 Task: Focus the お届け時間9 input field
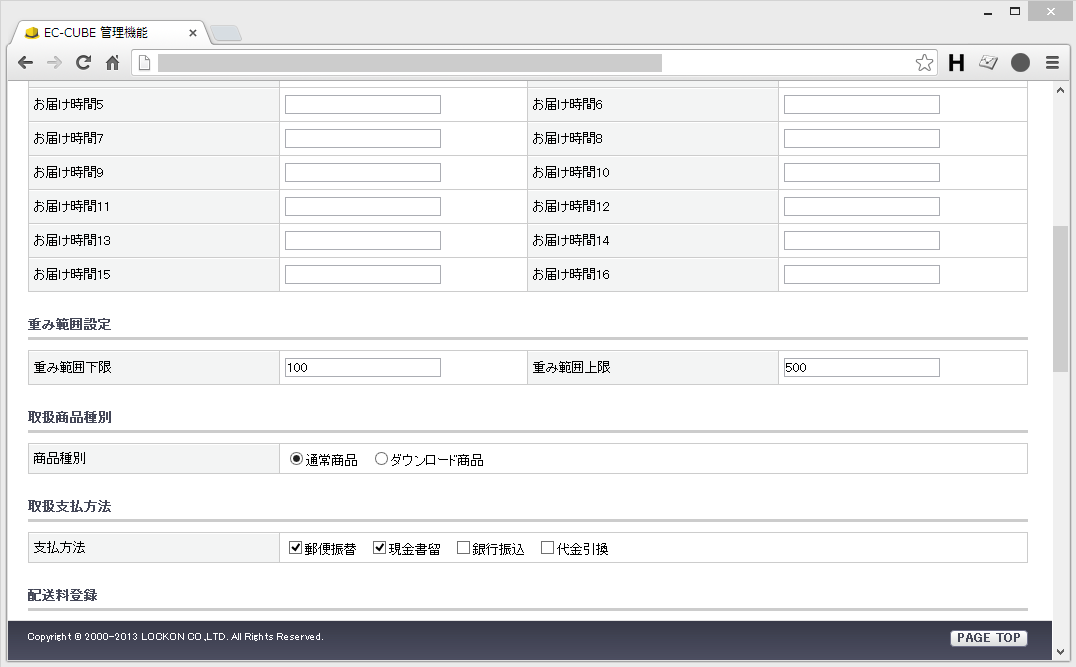(363, 172)
